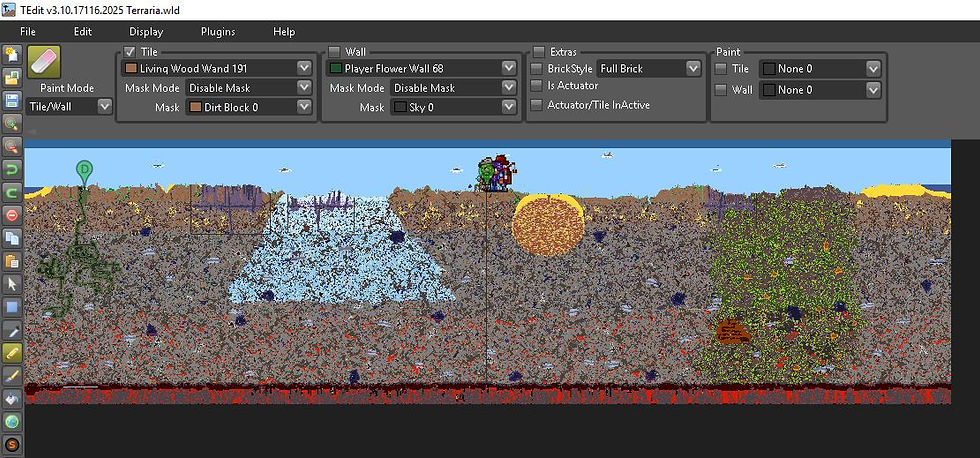Screen dimensions: 980x458
Task: Check the BrickStyle checkbox
Action: pyautogui.click(x=536, y=68)
